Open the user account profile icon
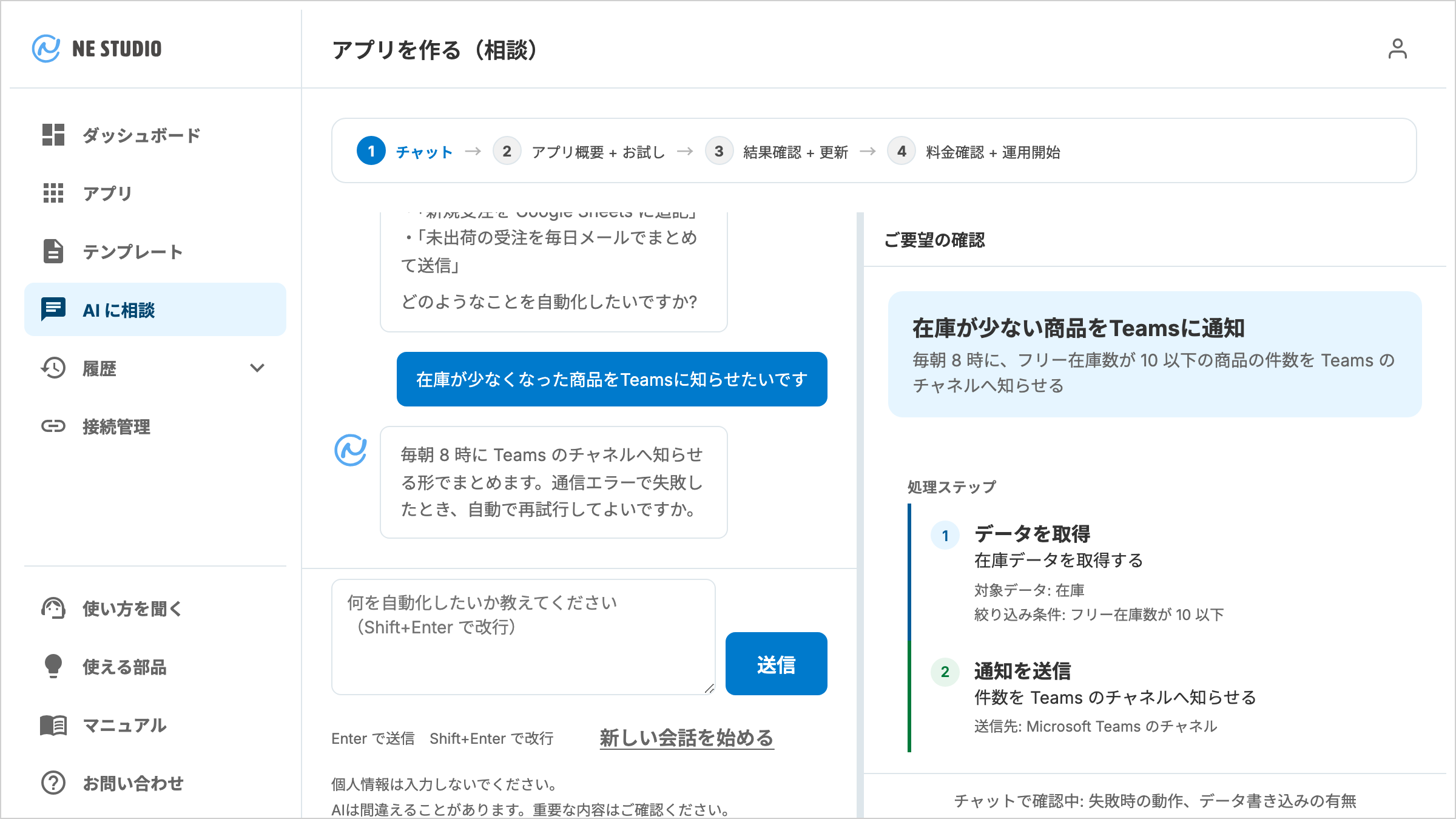The width and height of the screenshot is (1456, 819). pos(1397,49)
